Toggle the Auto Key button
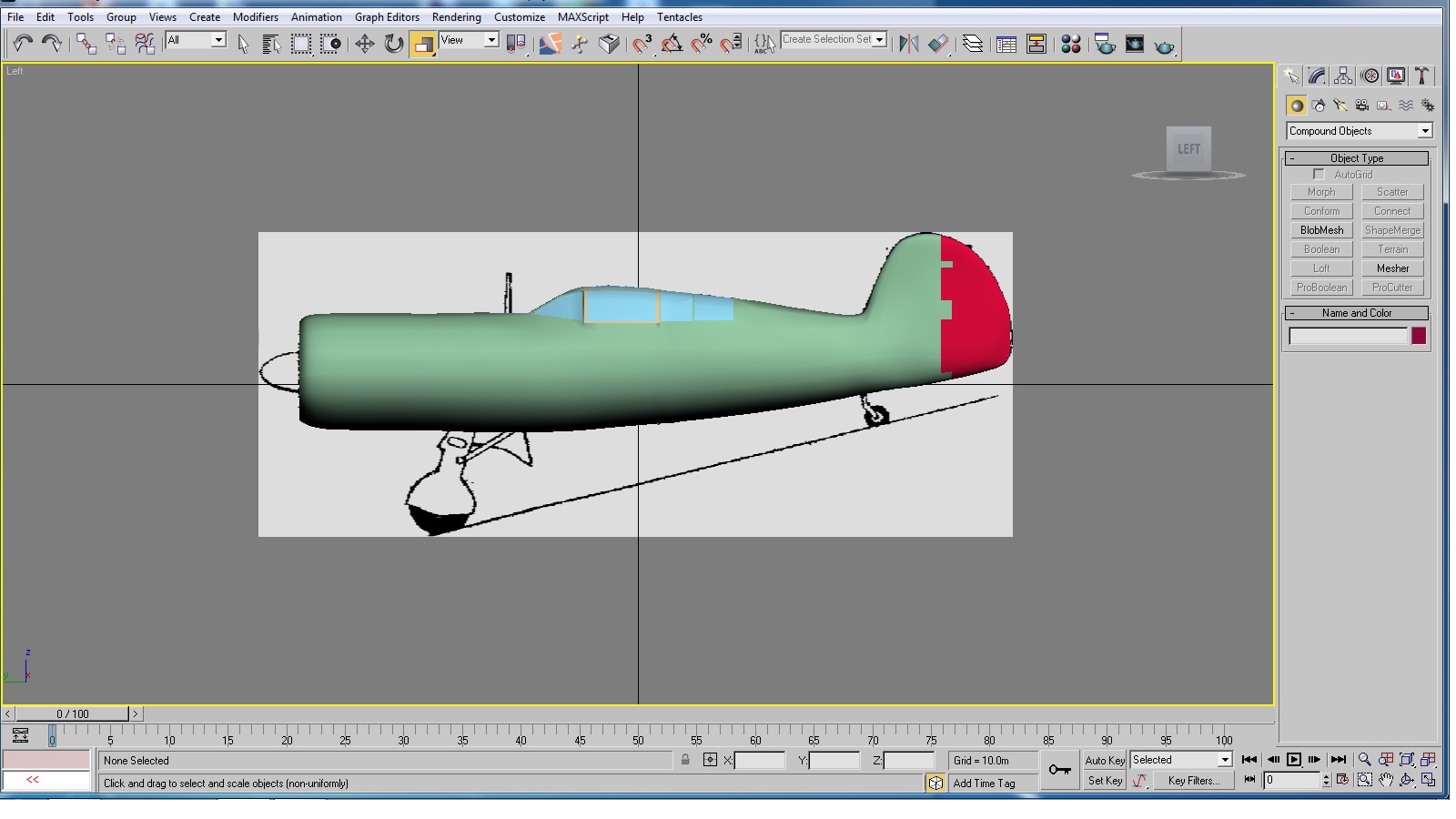Screen dimensions: 1456x819 click(1105, 760)
